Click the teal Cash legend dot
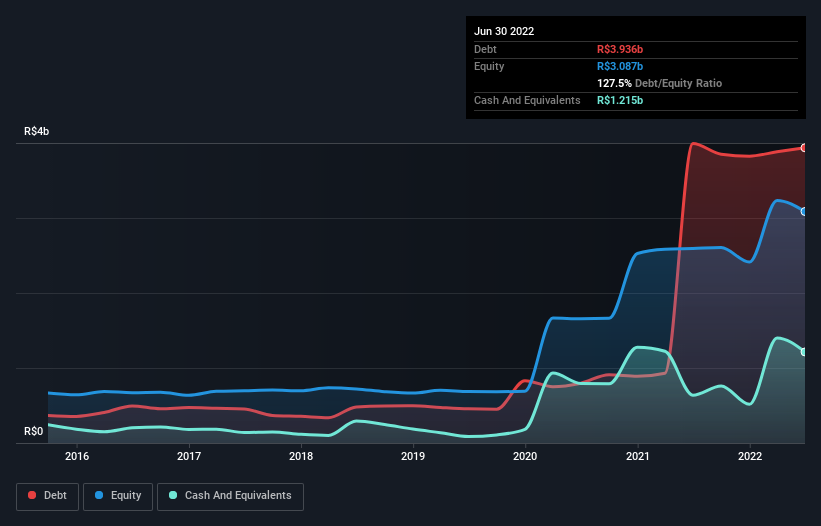This screenshot has width=821, height=526. coord(173,495)
